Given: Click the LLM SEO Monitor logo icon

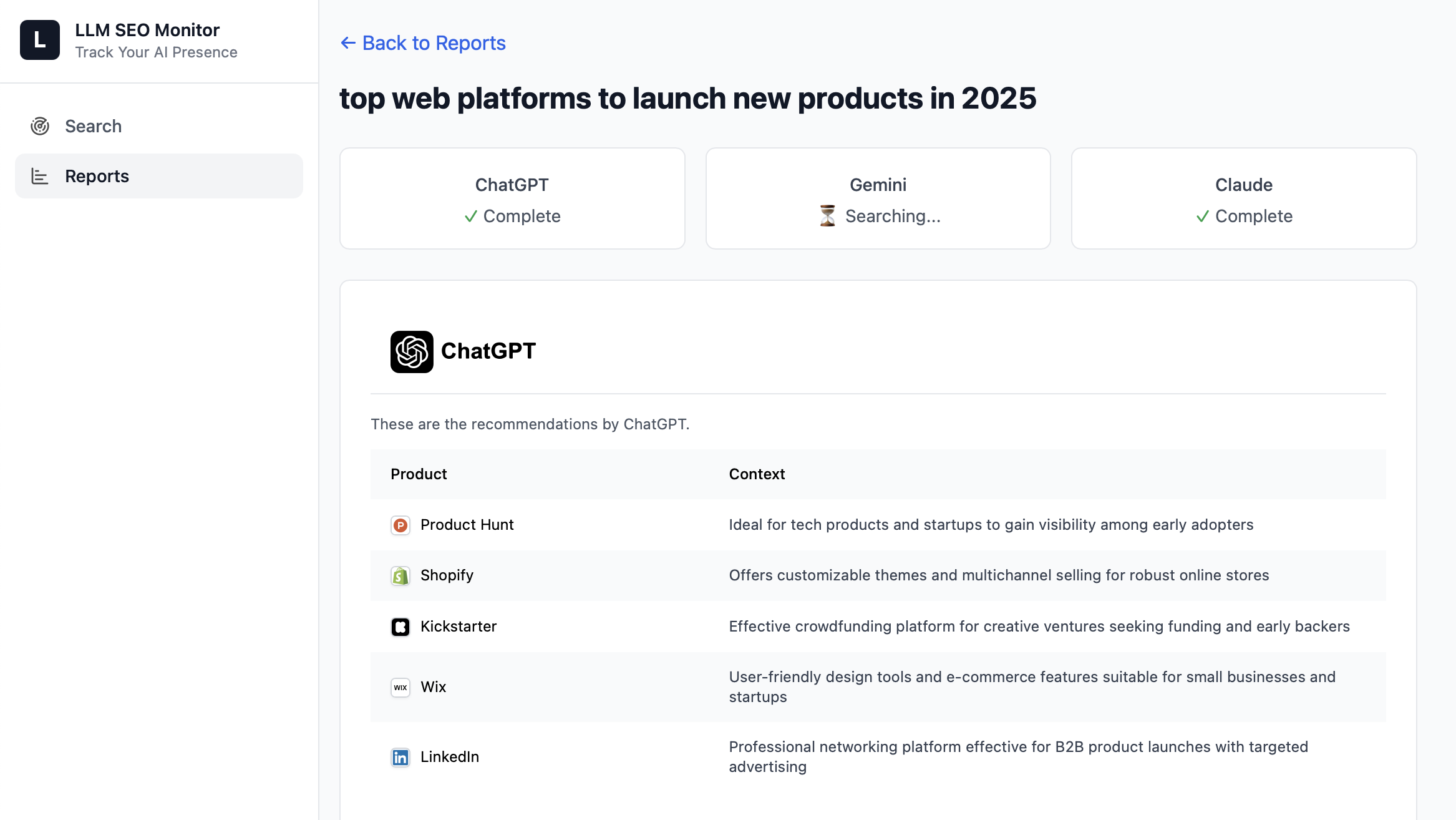Looking at the screenshot, I should (40, 40).
